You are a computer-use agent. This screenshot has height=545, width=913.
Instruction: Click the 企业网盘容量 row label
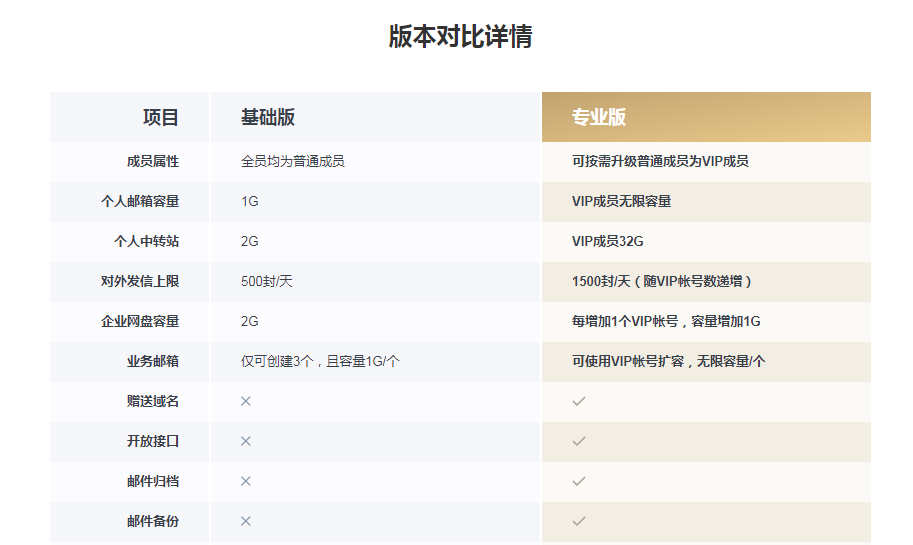coord(140,321)
